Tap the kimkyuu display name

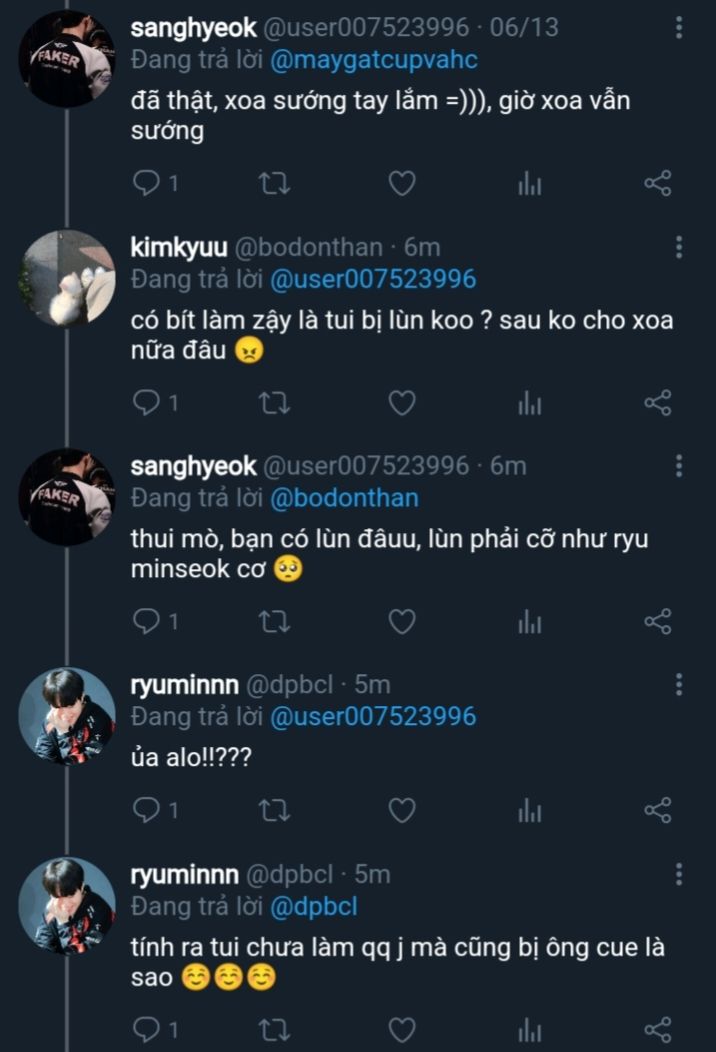point(177,247)
